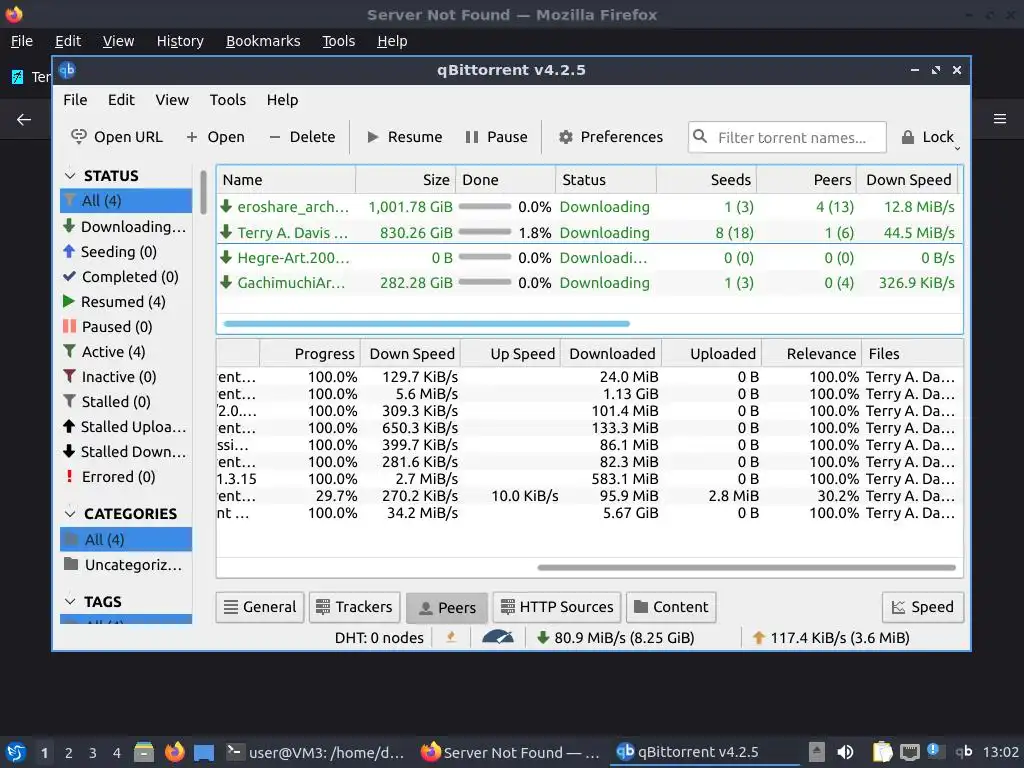
Task: Click the qBittorrent logo in the title bar
Action: tap(67, 70)
